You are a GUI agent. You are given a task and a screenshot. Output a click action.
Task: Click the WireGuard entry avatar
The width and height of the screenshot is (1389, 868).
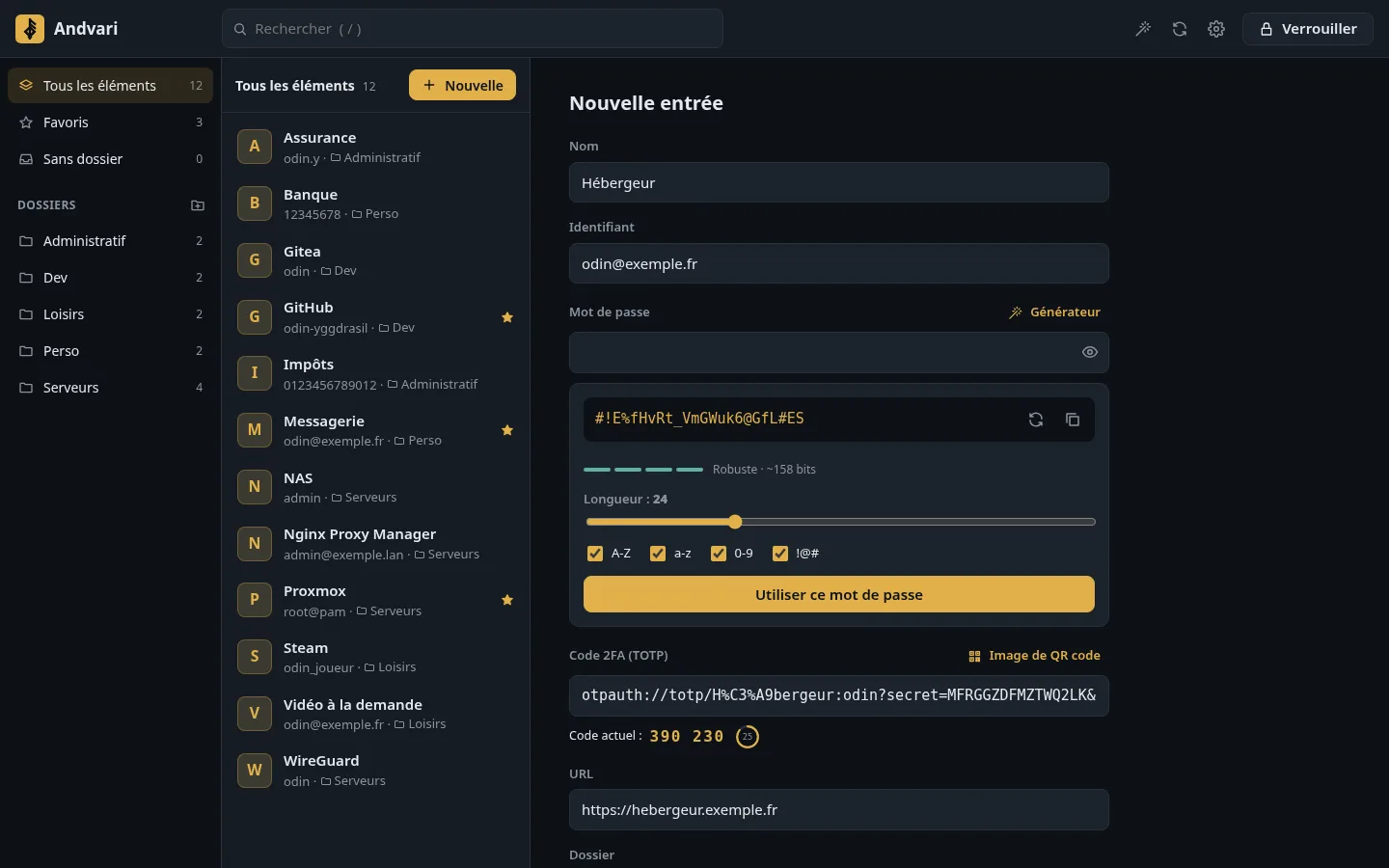click(255, 771)
